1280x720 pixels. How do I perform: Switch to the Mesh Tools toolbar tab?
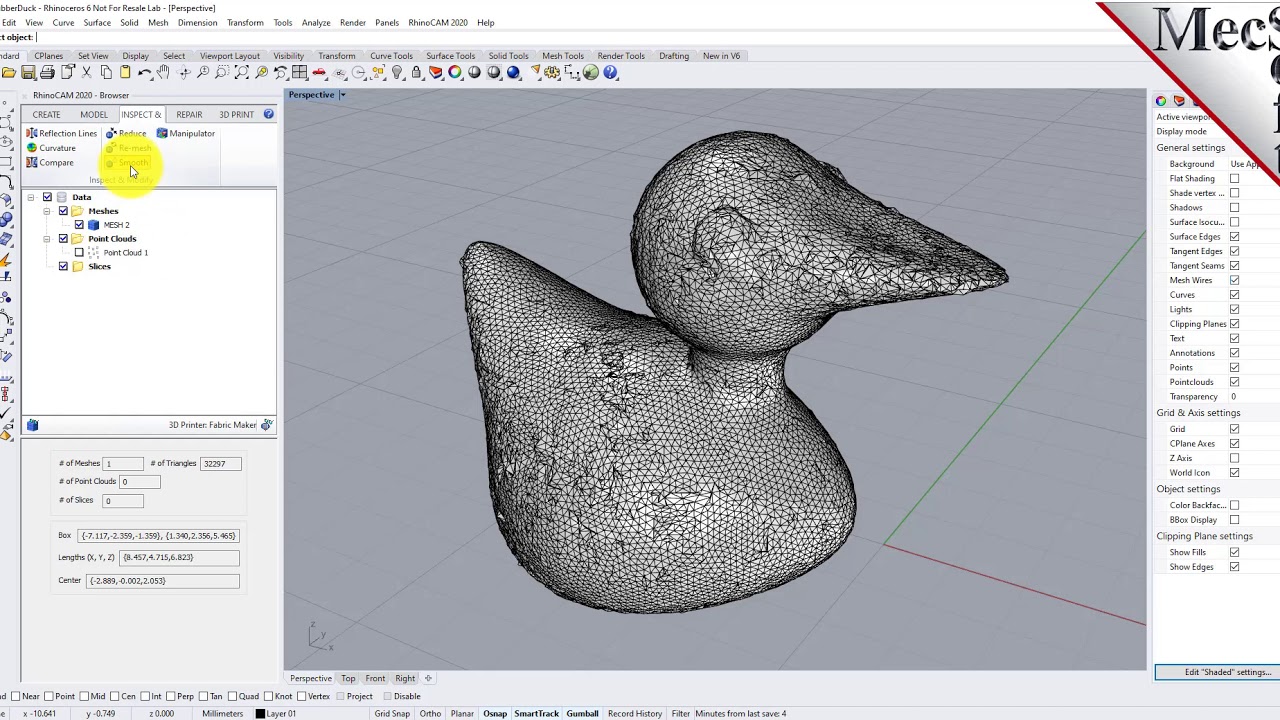coord(563,56)
